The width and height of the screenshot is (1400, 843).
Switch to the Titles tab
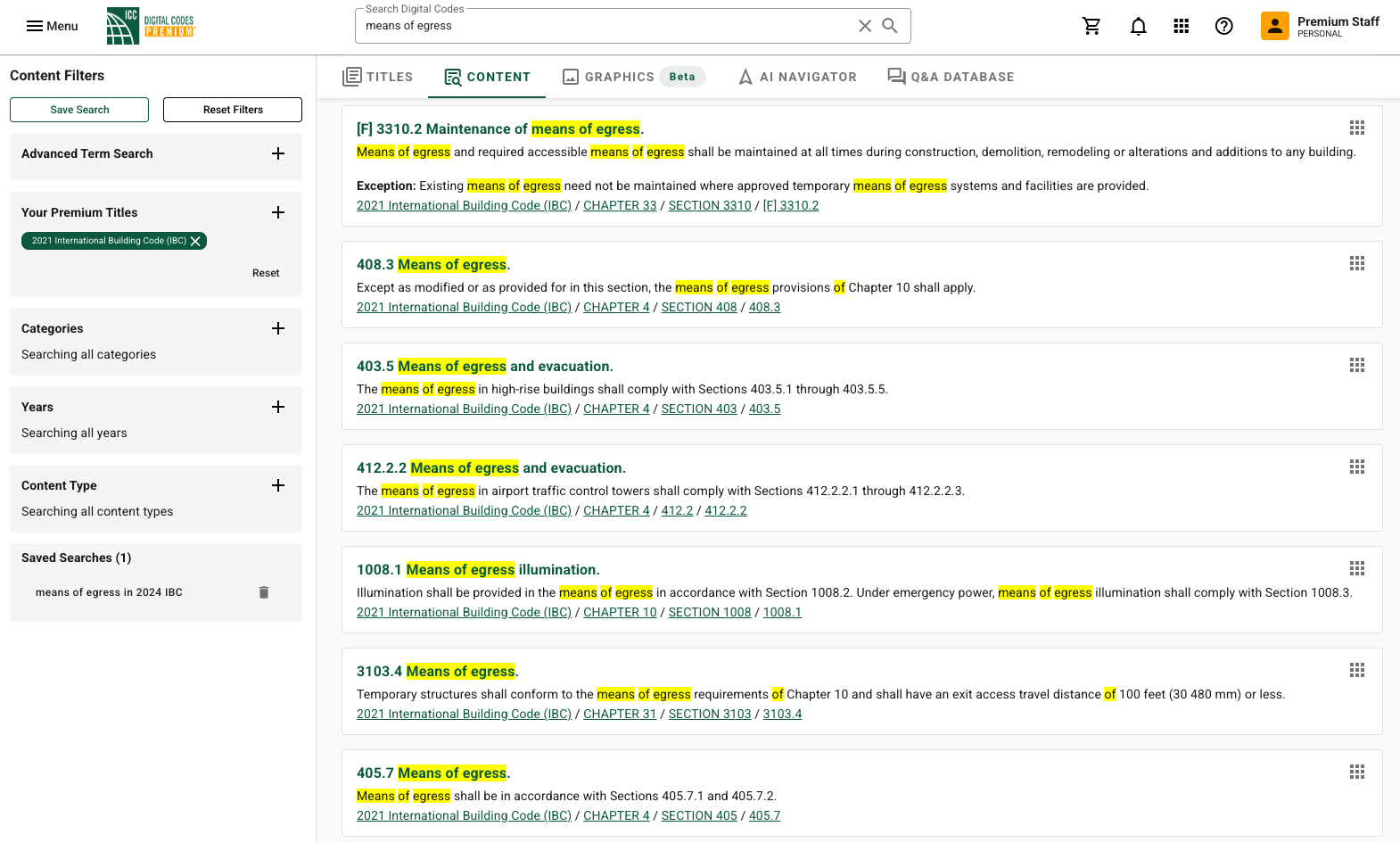[378, 77]
